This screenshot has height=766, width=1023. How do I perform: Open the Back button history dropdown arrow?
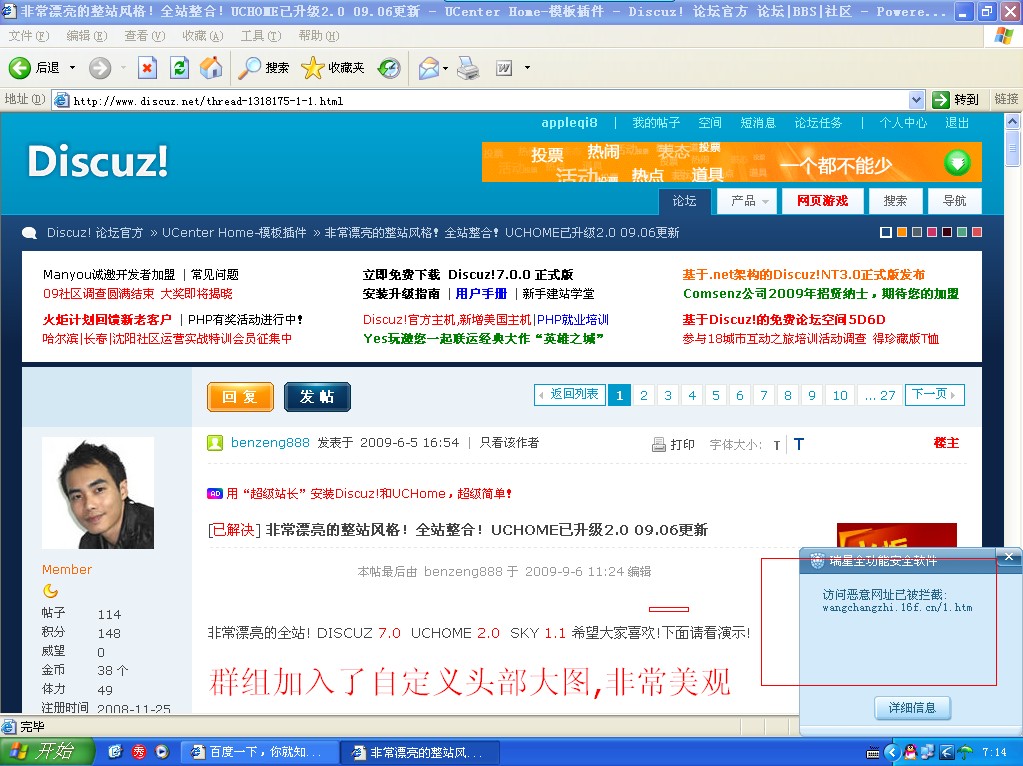[x=72, y=67]
